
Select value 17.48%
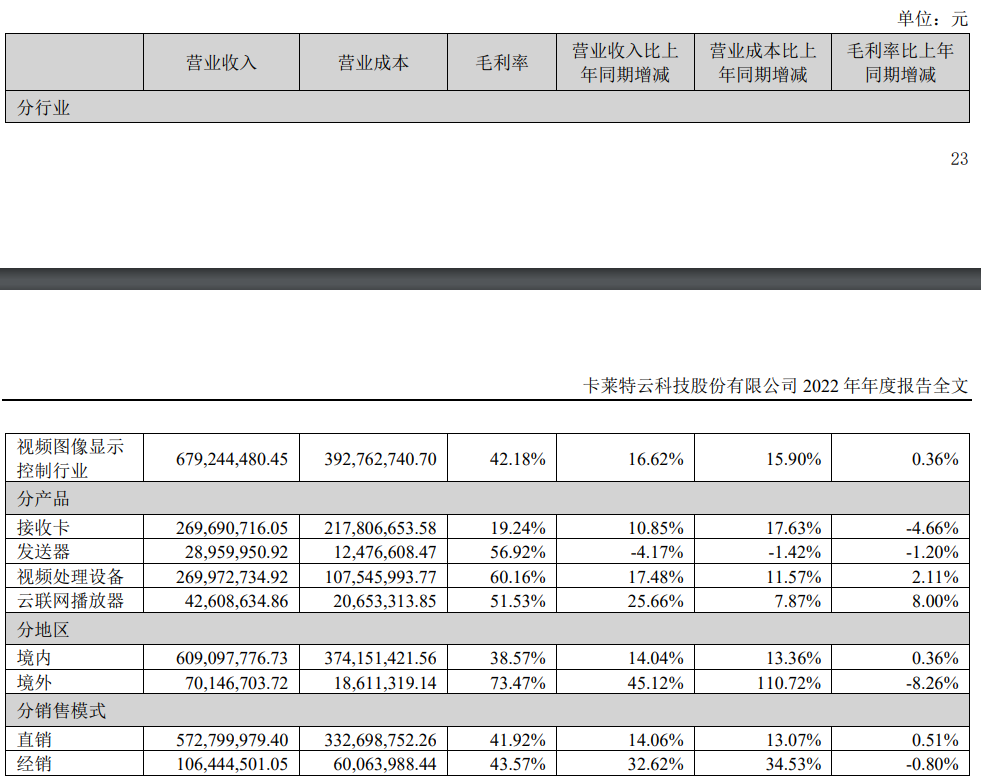[x=656, y=577]
